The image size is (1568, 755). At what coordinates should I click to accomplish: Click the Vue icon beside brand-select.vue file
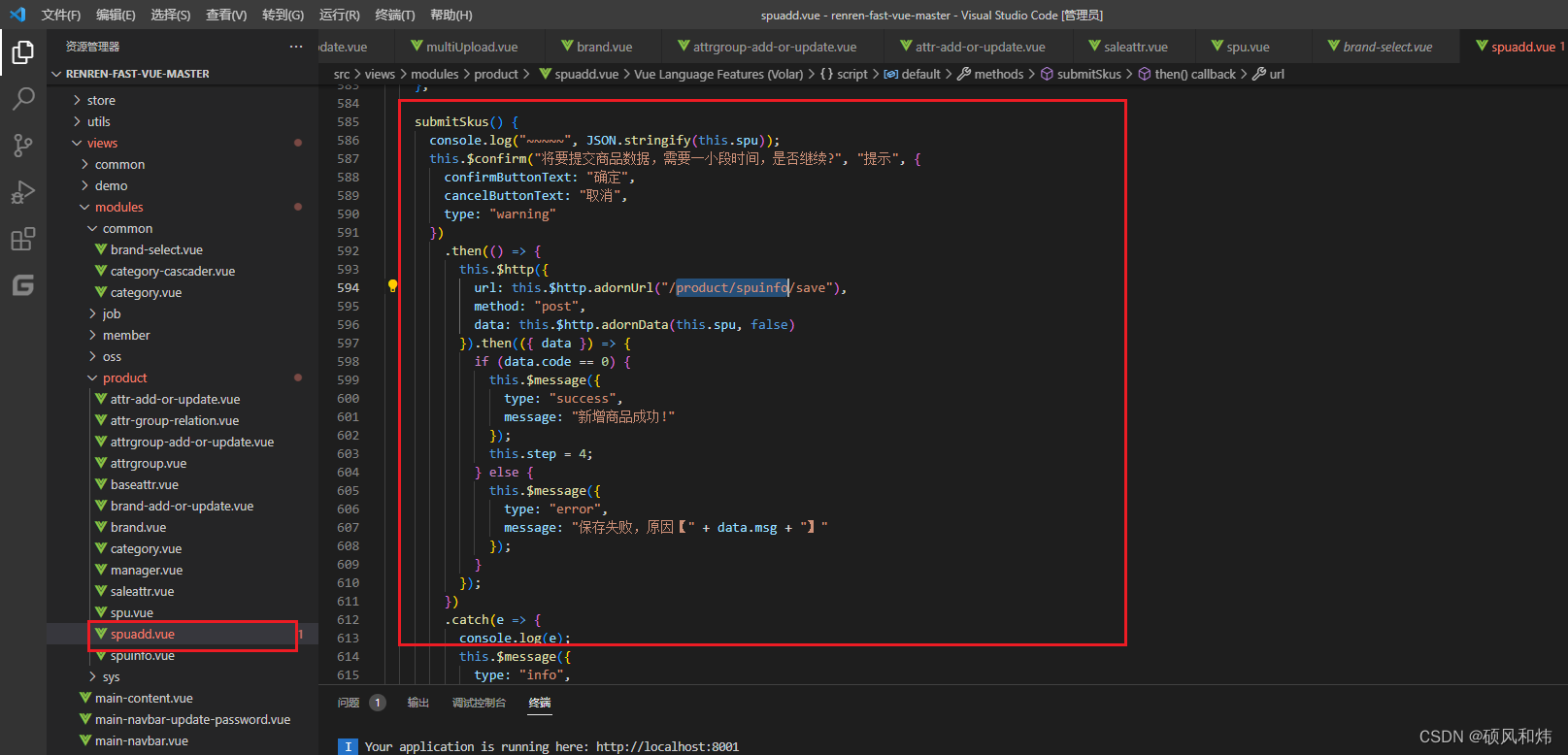[x=101, y=249]
